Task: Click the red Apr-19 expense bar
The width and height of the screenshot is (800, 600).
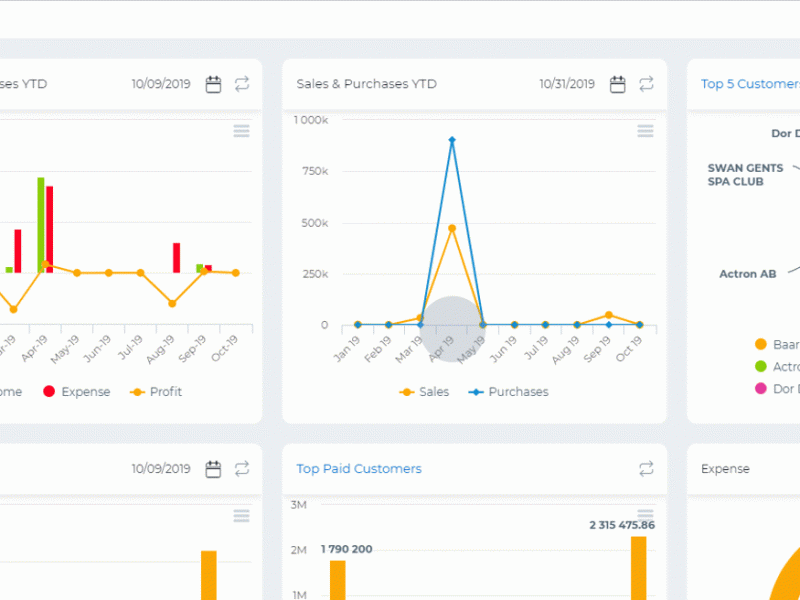Action: click(49, 230)
